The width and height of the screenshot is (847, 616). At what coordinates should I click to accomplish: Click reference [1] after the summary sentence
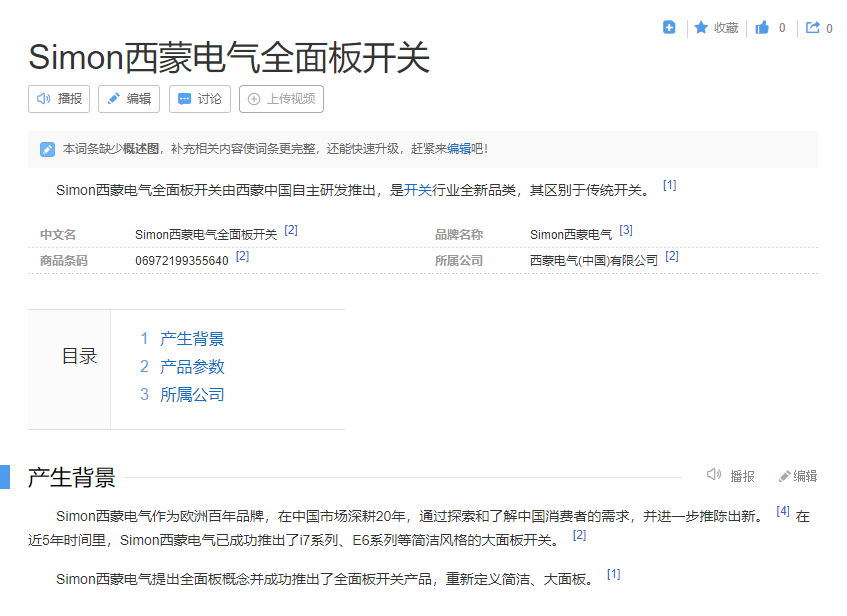[670, 185]
